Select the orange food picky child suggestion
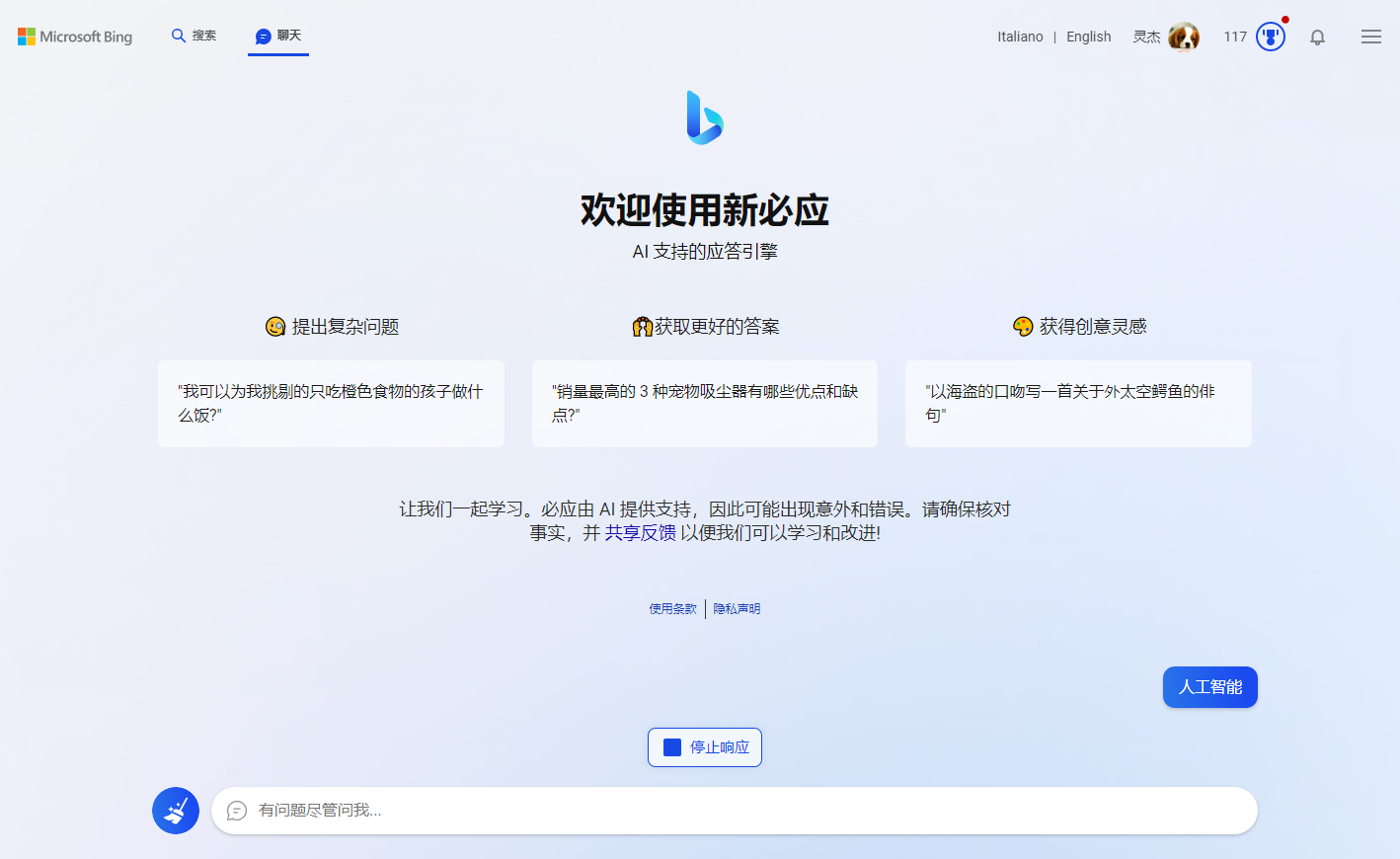 coord(331,404)
